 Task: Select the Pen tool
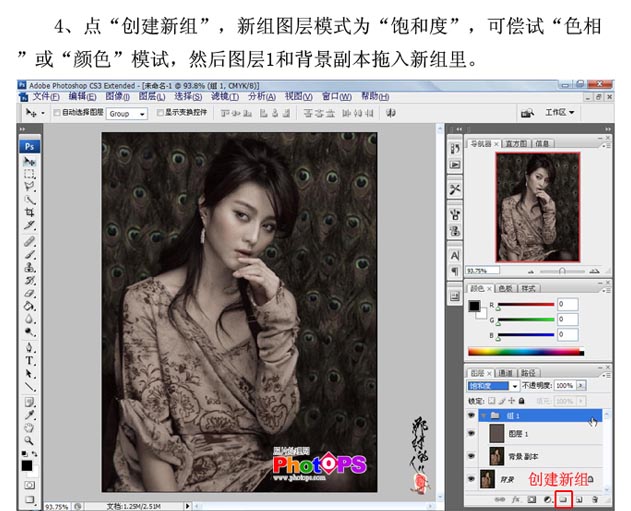coord(29,347)
